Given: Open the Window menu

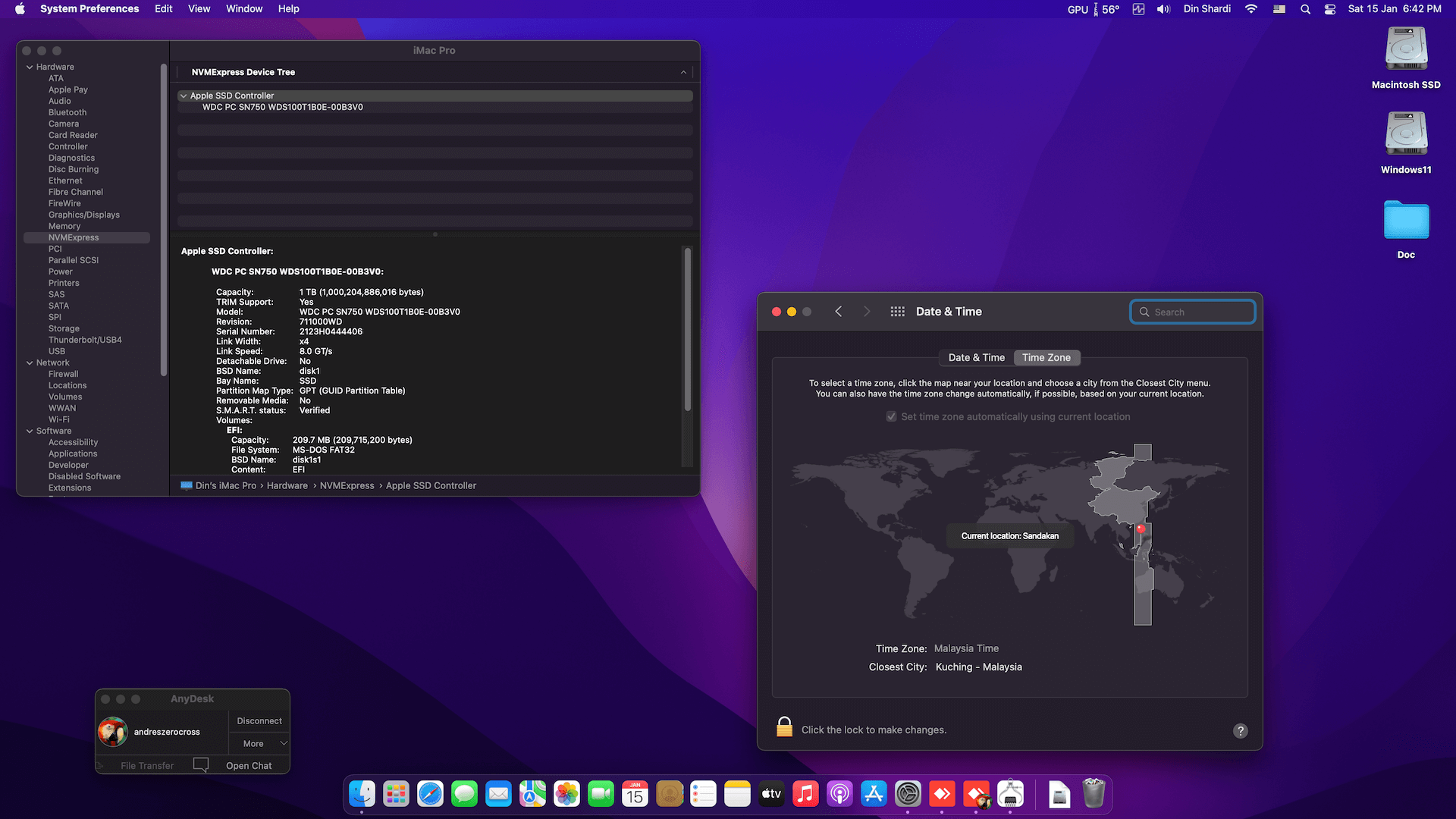Looking at the screenshot, I should click(244, 9).
